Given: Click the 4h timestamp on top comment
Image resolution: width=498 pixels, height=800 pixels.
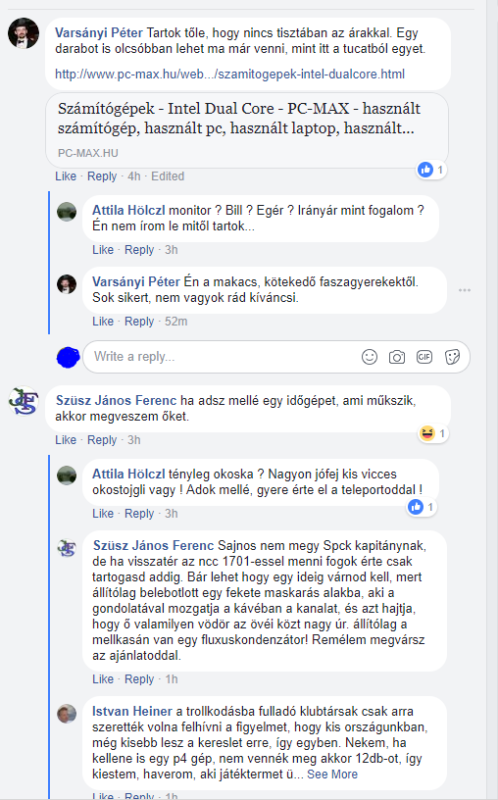Looking at the screenshot, I should point(134,176).
